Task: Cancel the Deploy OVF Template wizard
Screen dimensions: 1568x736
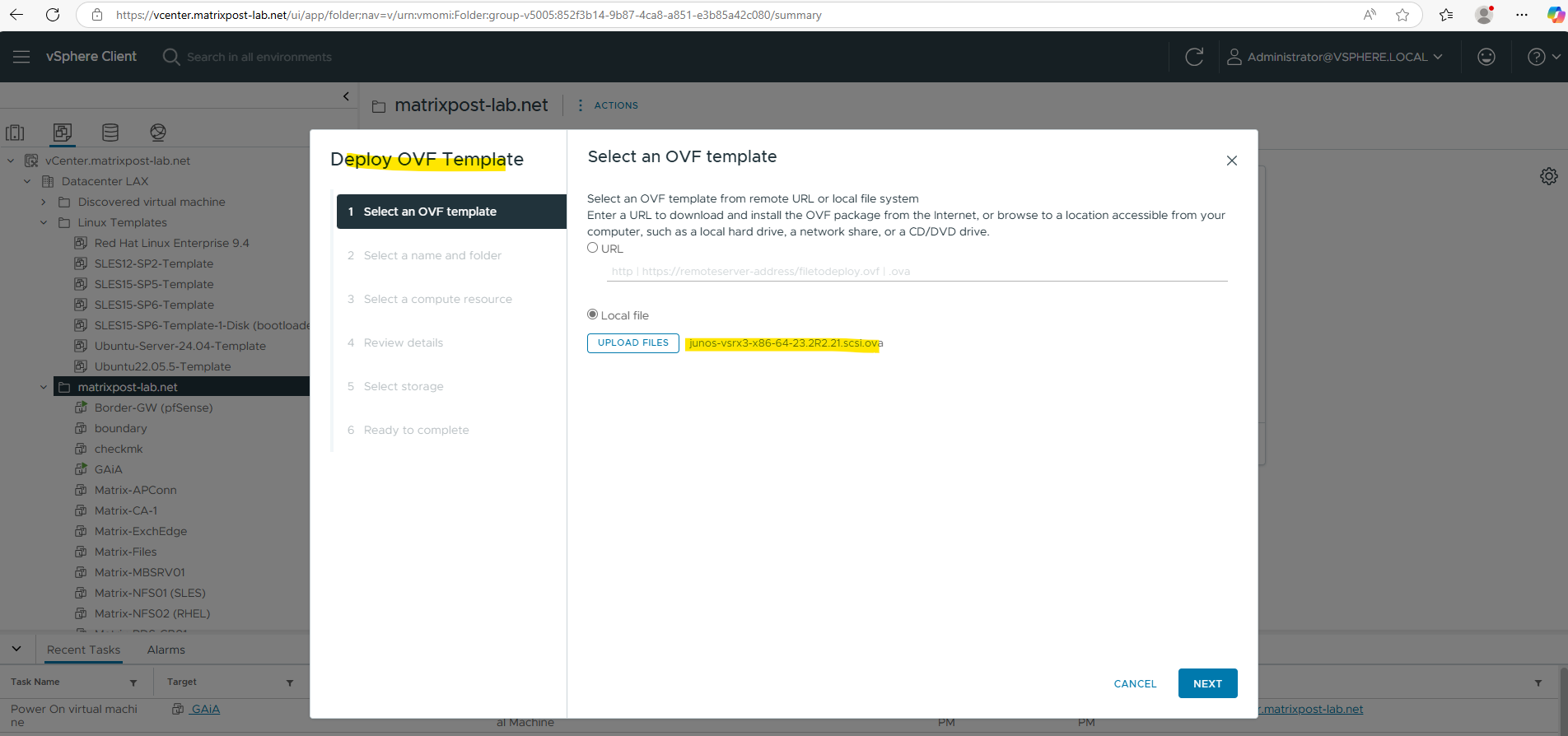Action: (1135, 683)
